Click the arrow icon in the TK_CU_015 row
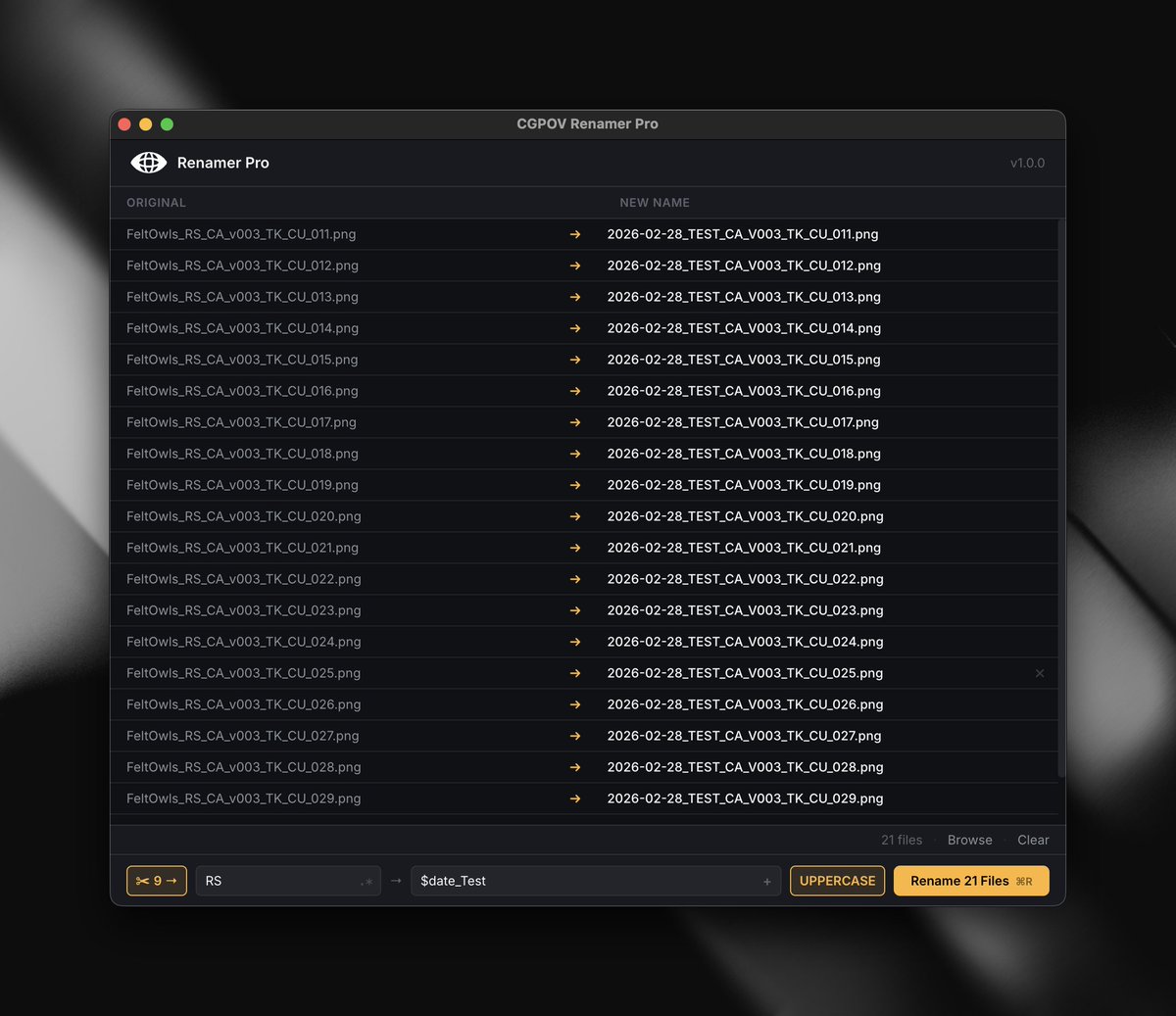The width and height of the screenshot is (1176, 1016). pyautogui.click(x=575, y=360)
